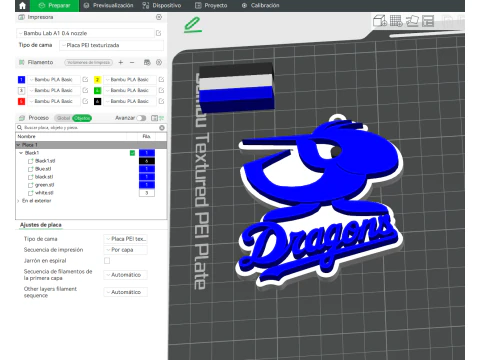The image size is (480, 360).
Task: Clear the object search field
Action: click(x=162, y=128)
